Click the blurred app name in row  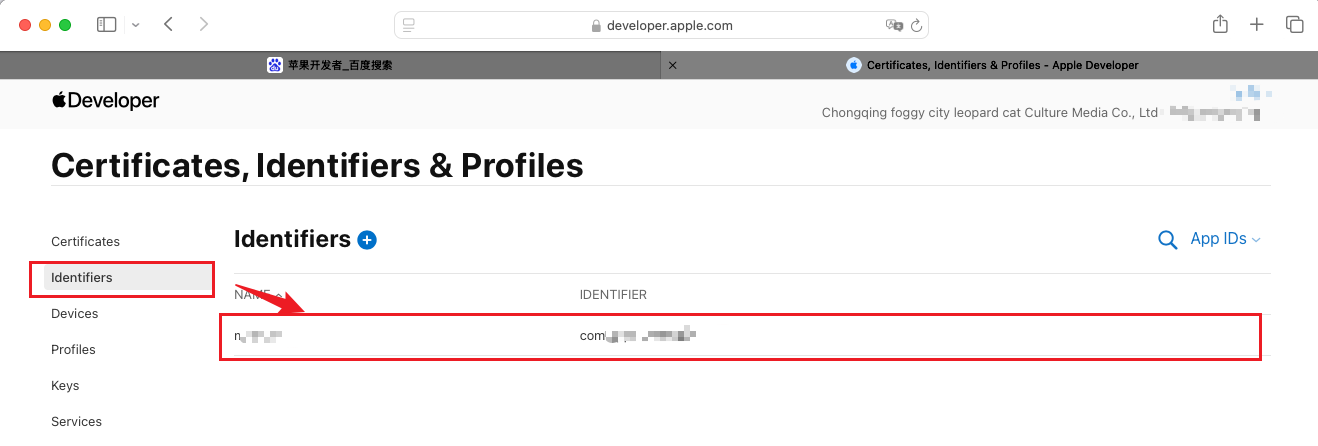click(258, 336)
